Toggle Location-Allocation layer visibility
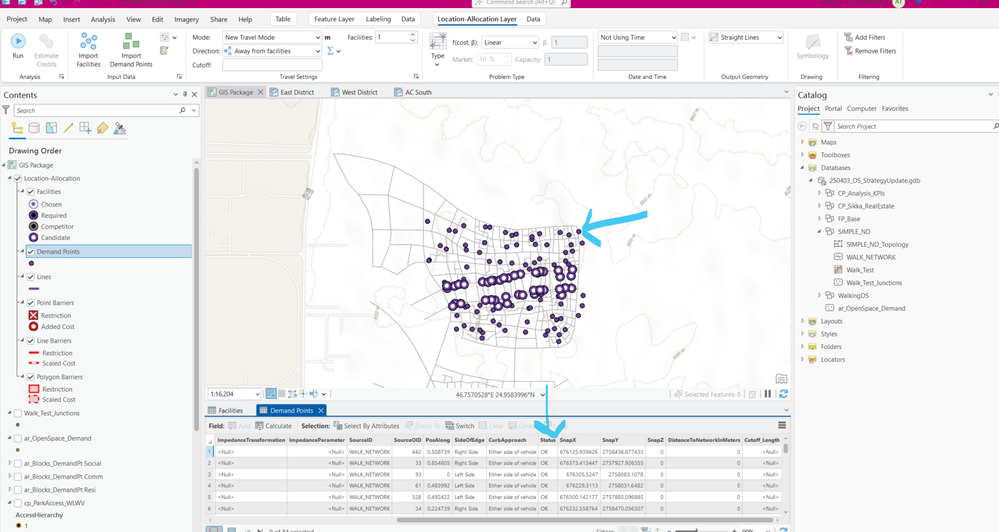Screen dimensions: 999x532 pos(18,178)
